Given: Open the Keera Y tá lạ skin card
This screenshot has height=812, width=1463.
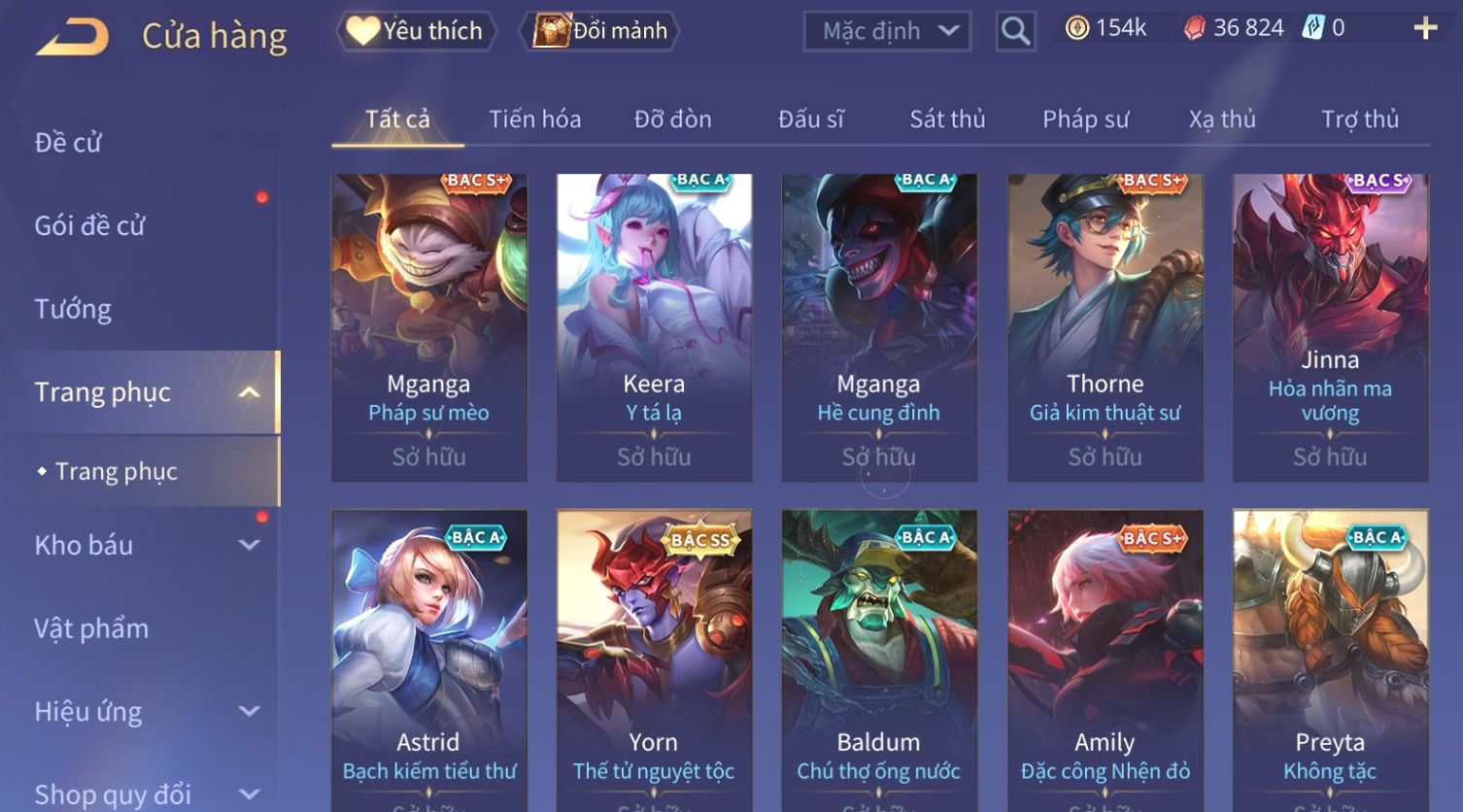Looking at the screenshot, I should click(x=654, y=327).
